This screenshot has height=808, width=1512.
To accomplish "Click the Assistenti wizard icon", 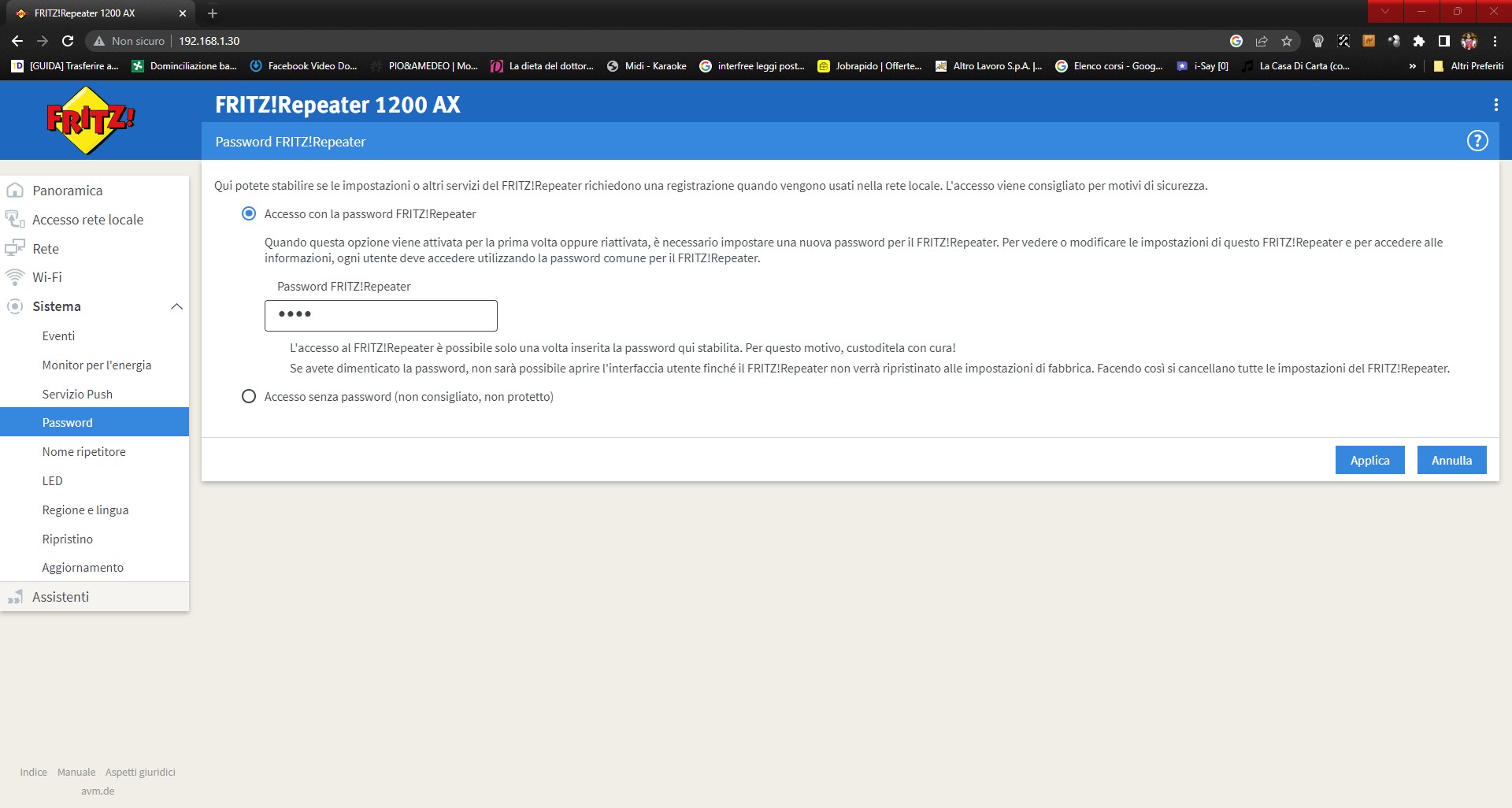I will (x=15, y=597).
